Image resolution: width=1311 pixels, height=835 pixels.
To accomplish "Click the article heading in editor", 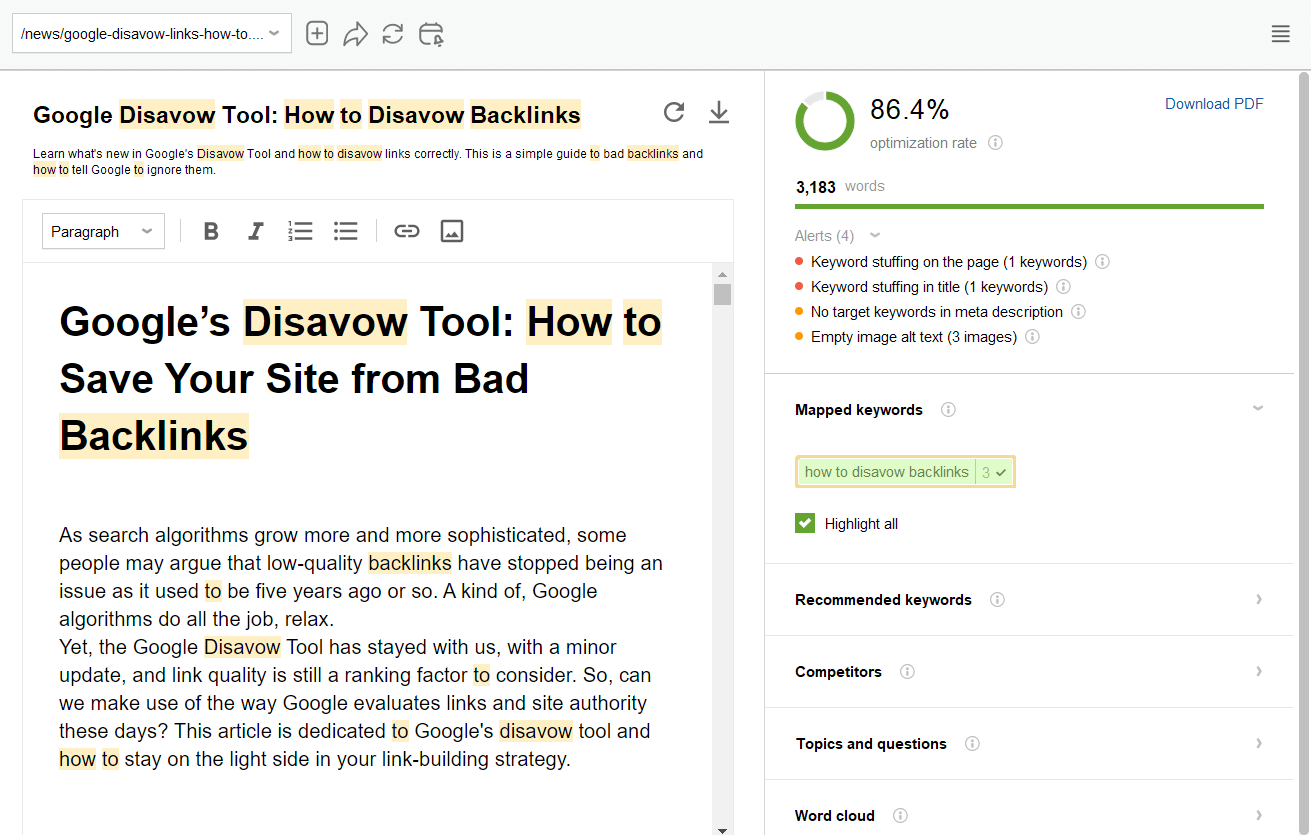I will click(360, 379).
